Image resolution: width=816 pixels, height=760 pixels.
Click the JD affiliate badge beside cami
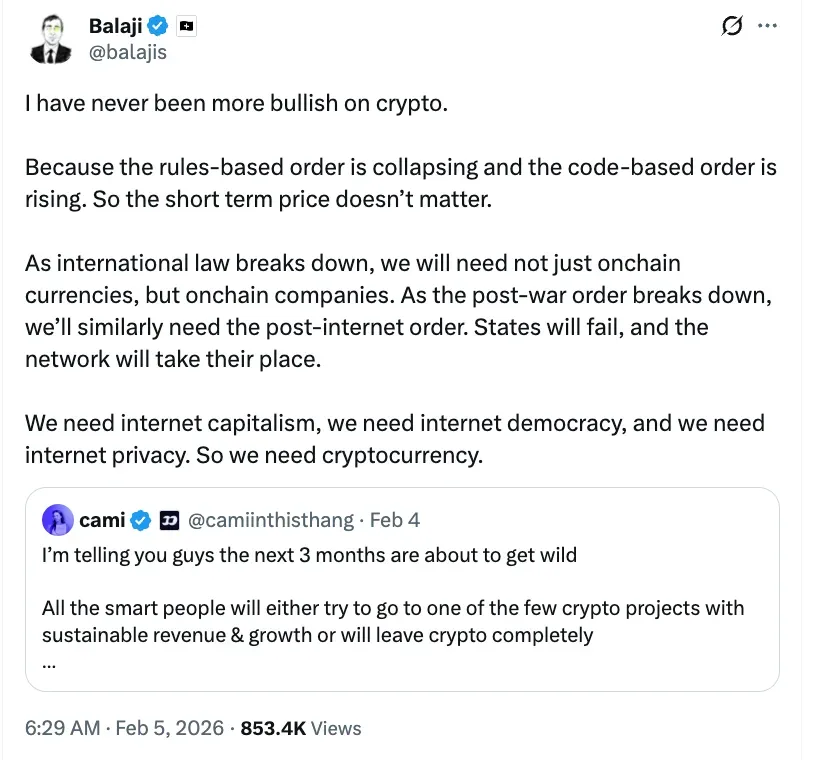tap(169, 520)
